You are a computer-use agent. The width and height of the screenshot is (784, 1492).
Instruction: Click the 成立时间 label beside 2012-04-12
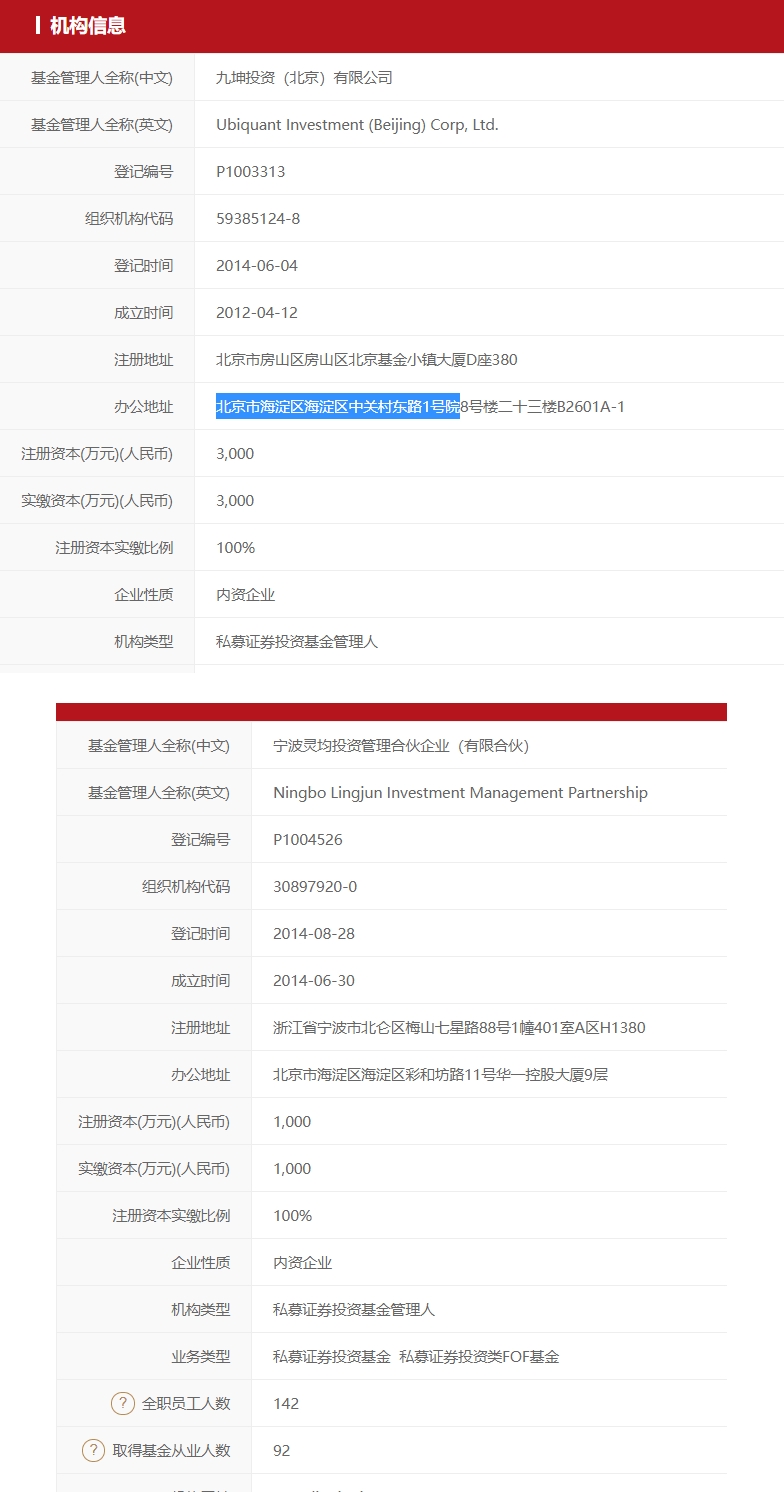click(x=143, y=312)
